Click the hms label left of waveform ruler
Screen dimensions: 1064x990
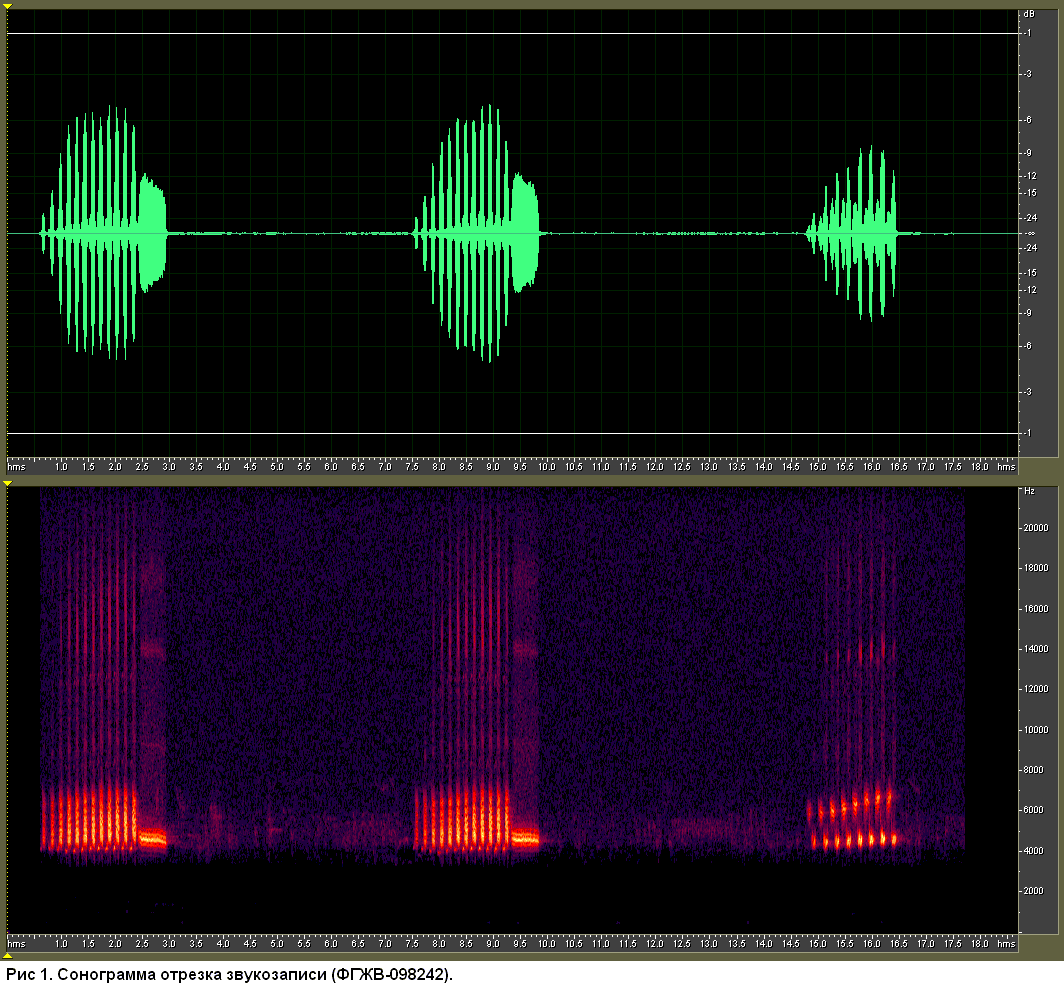[x=16, y=467]
